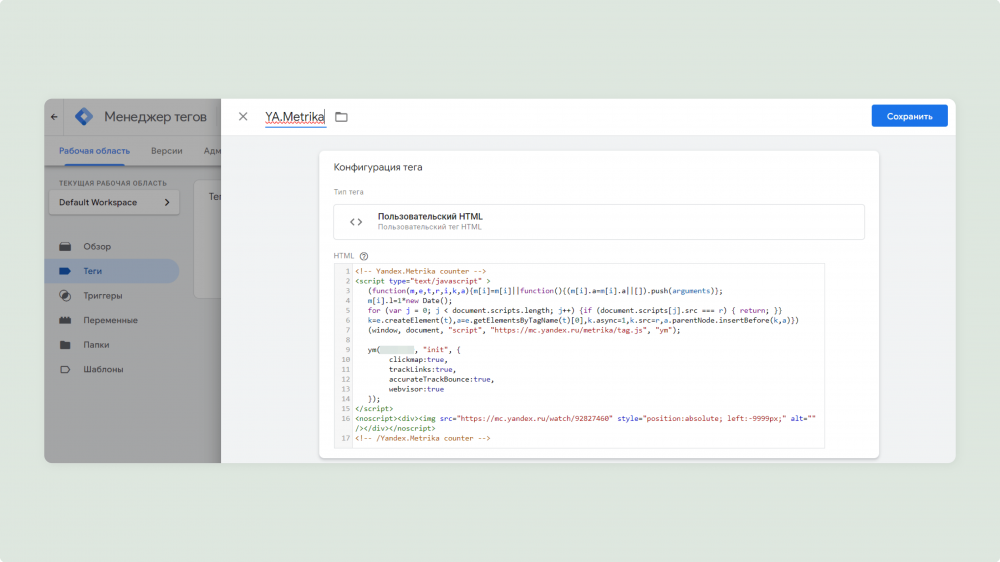Click the Default Workspace chevron arrow
This screenshot has height=562, width=1000.
click(x=167, y=202)
